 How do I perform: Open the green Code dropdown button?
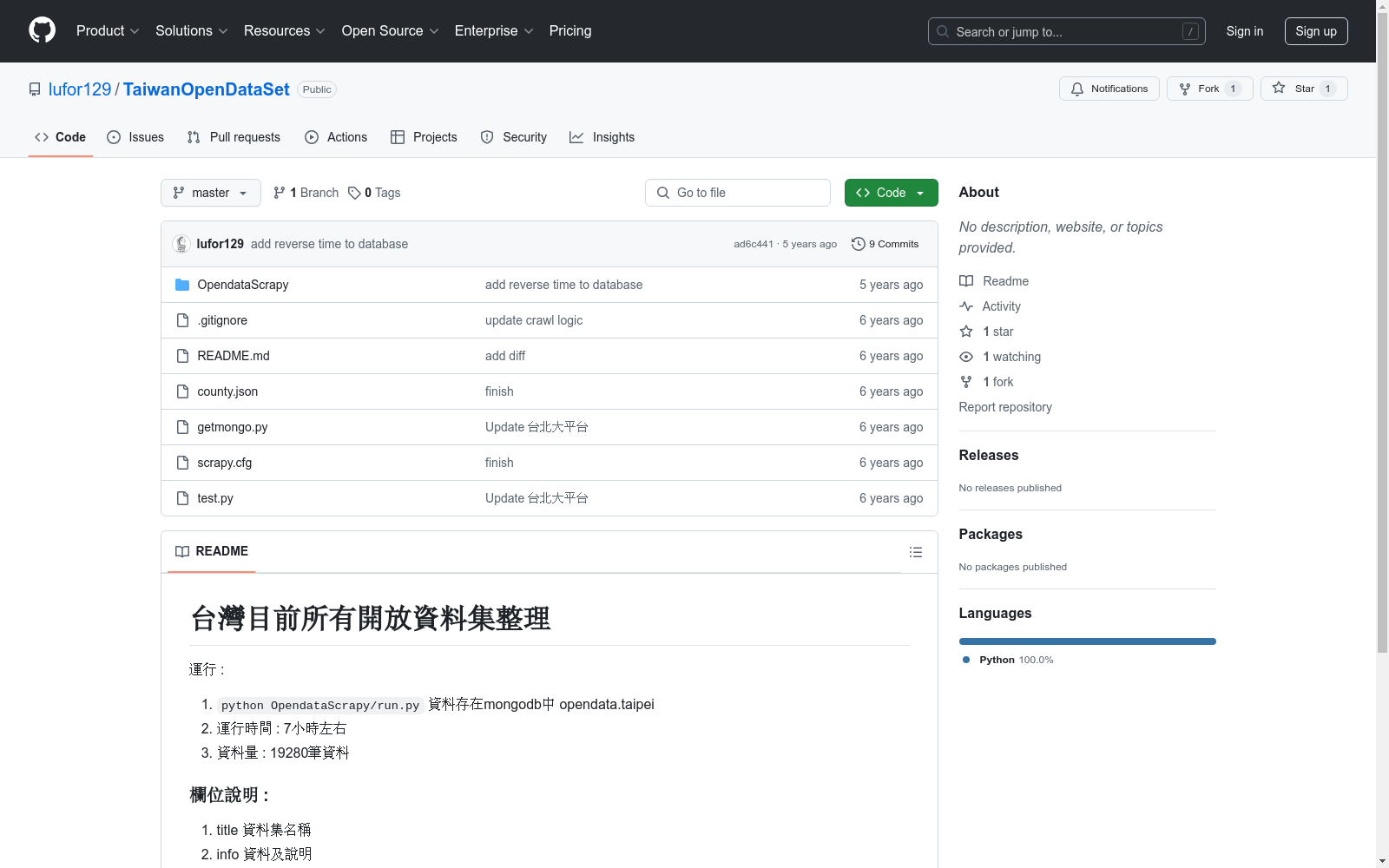[x=891, y=193]
